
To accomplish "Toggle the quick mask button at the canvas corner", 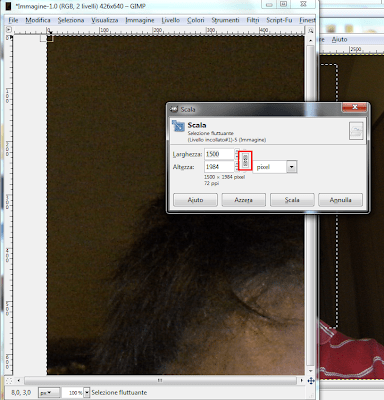I will (x=9, y=380).
